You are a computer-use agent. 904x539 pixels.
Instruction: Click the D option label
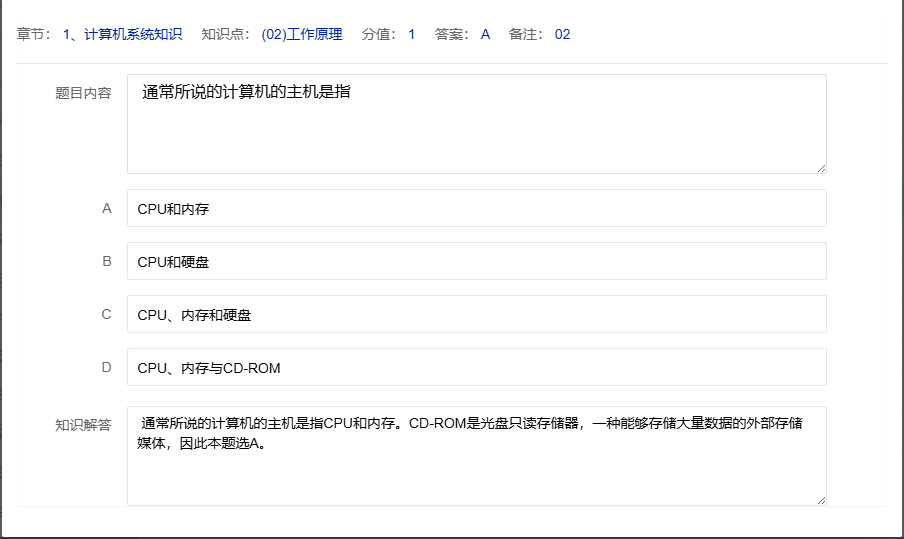click(x=106, y=367)
